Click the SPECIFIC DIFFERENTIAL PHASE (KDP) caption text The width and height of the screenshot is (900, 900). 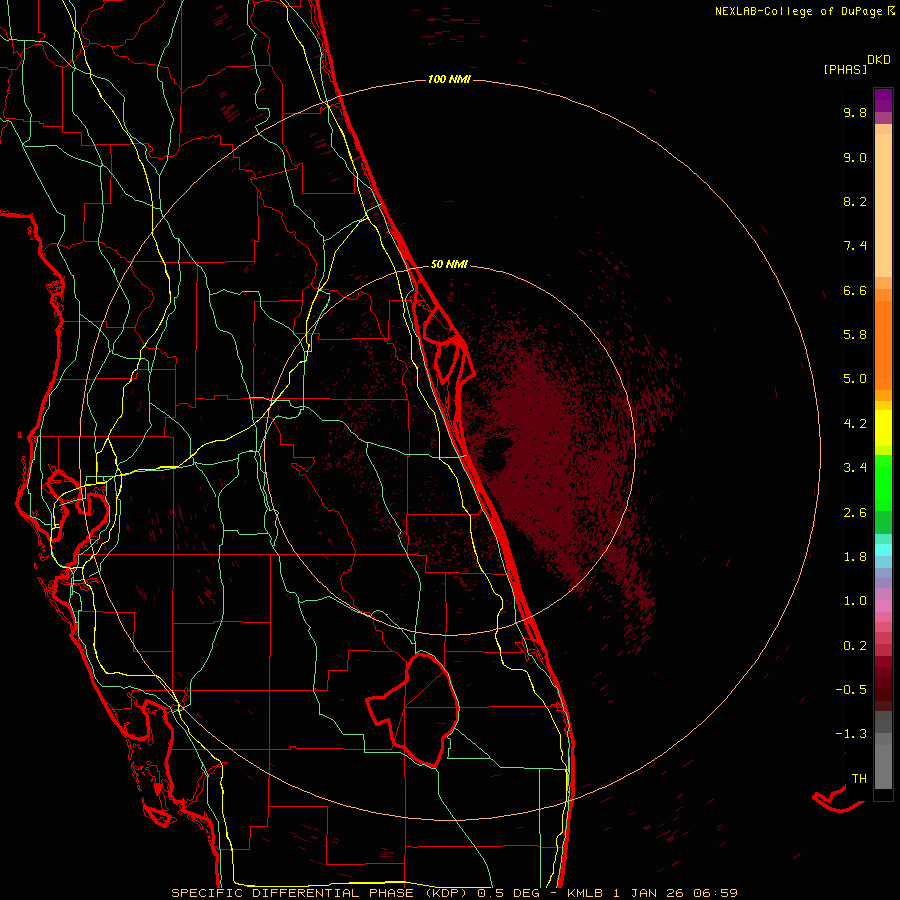tap(322, 893)
